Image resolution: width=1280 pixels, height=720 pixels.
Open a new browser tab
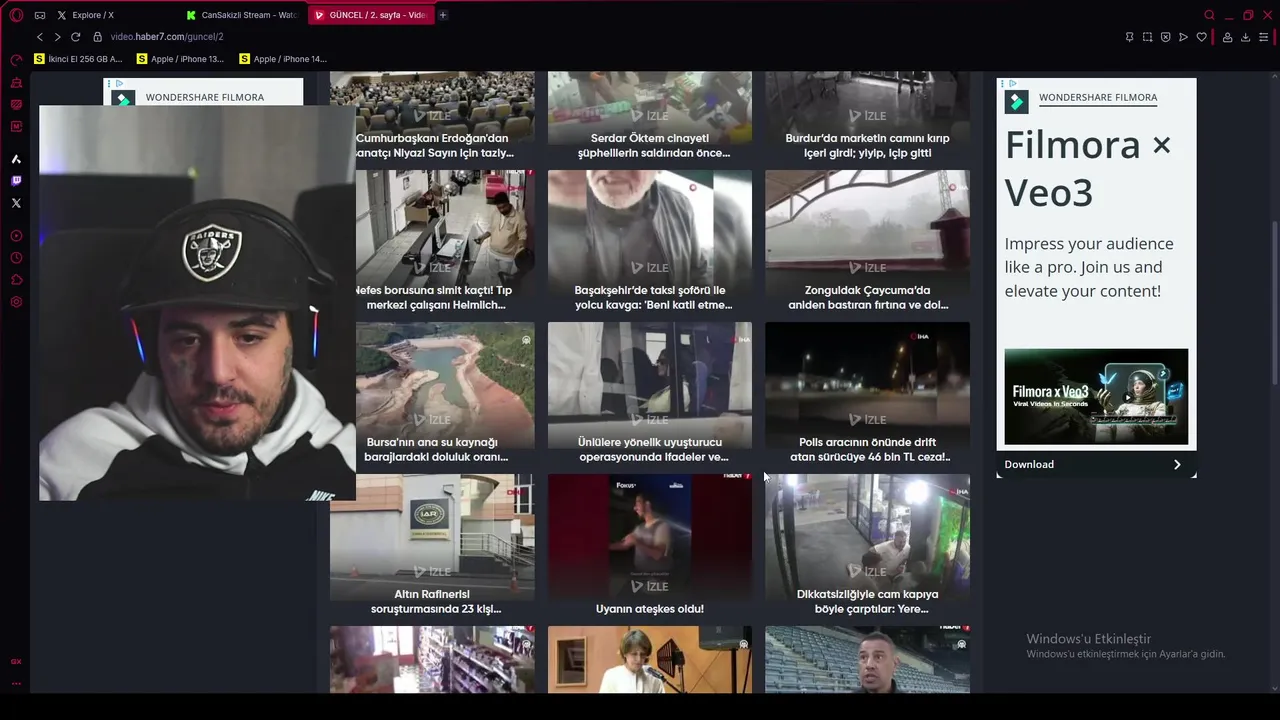443,15
